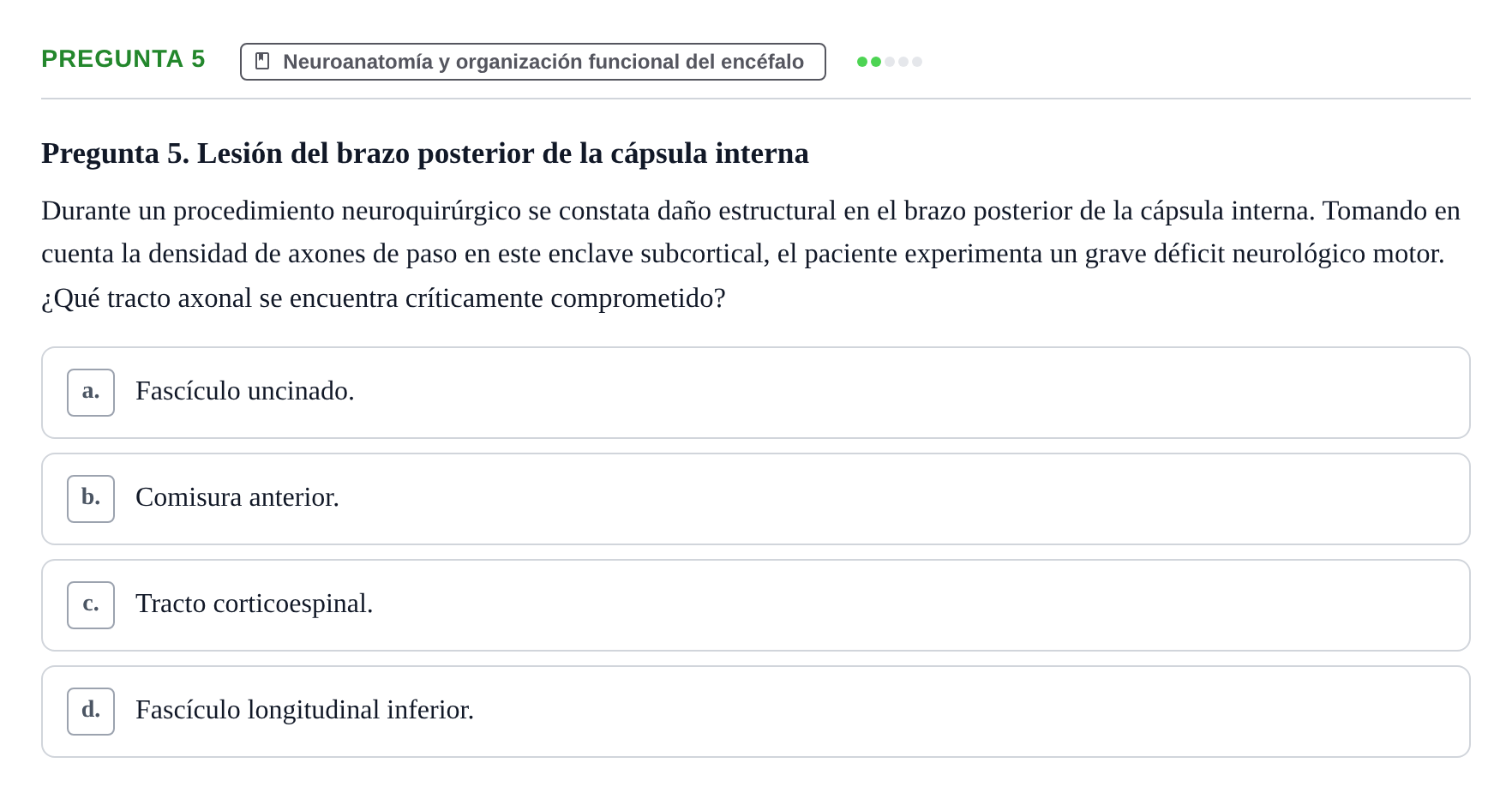This screenshot has height=799, width=1512.
Task: Click the book icon in topic tag
Action: [262, 62]
